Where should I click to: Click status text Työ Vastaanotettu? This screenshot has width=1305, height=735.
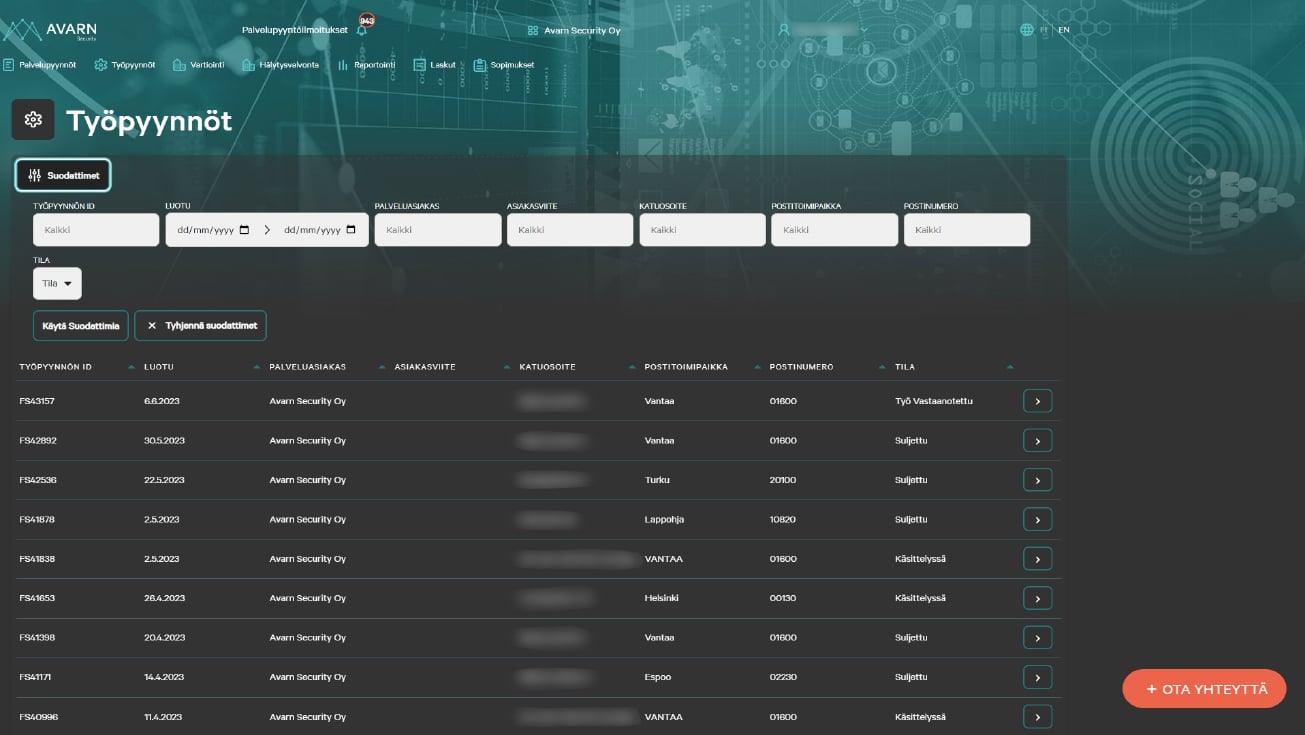[934, 401]
